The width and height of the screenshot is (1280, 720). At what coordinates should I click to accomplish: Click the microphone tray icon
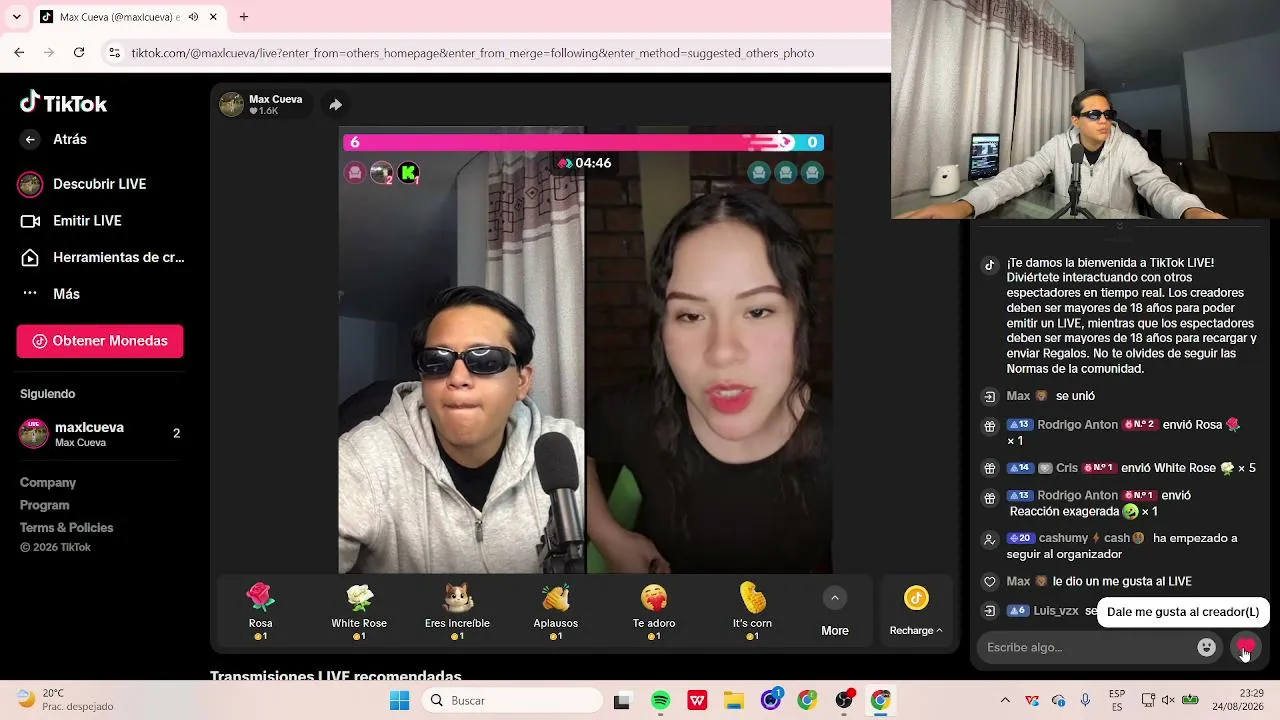click(x=1085, y=700)
